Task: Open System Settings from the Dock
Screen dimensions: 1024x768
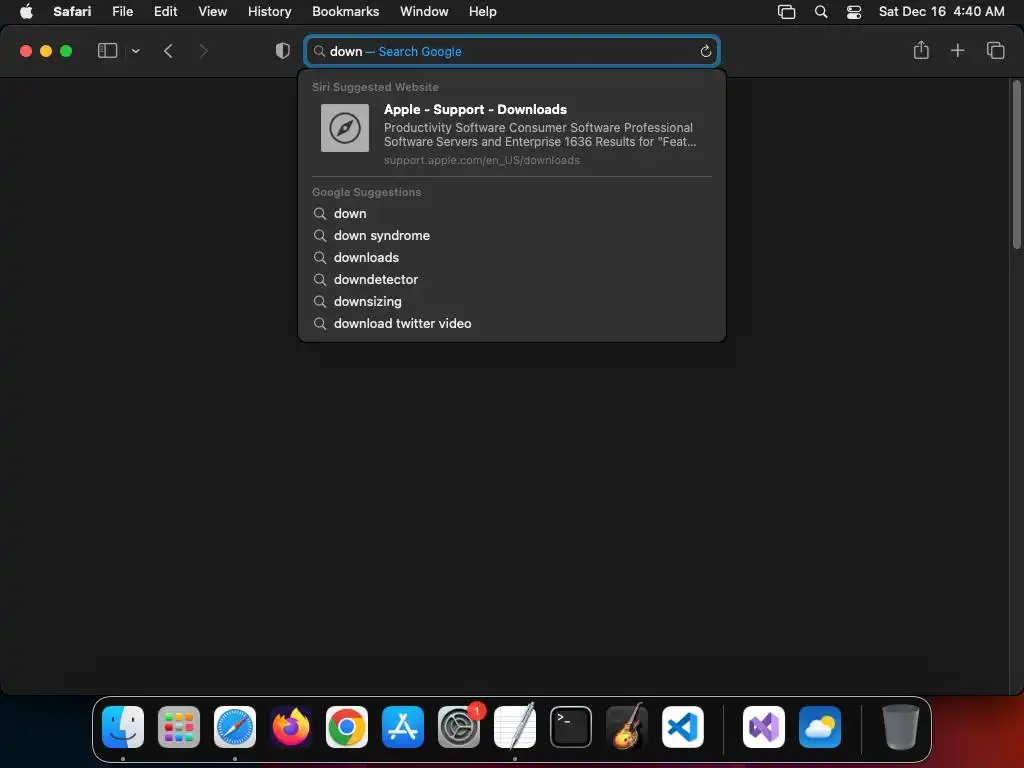Action: [459, 727]
